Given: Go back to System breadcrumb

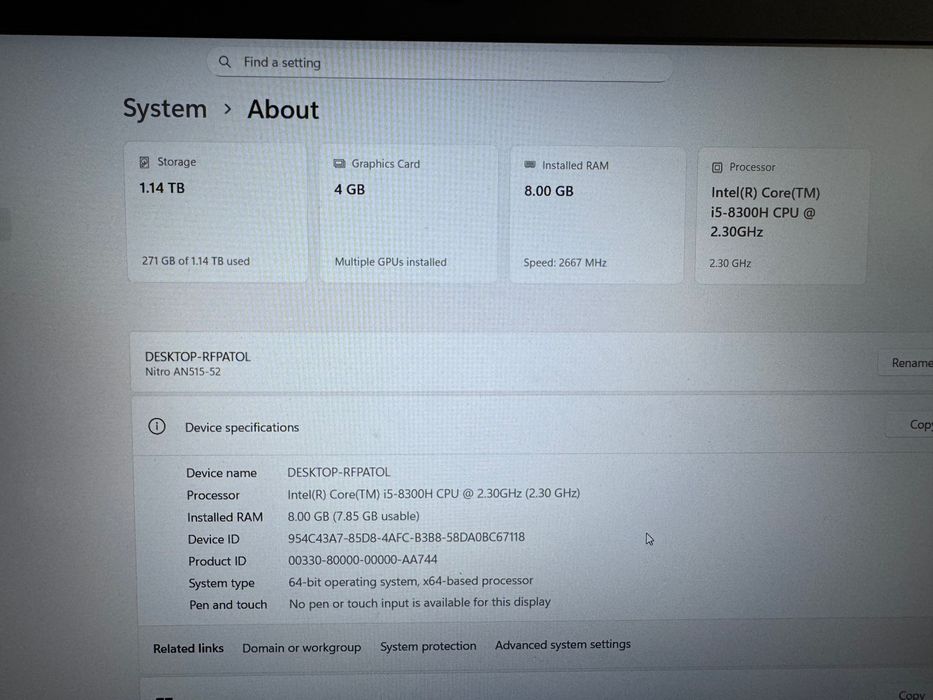Looking at the screenshot, I should click(x=165, y=108).
